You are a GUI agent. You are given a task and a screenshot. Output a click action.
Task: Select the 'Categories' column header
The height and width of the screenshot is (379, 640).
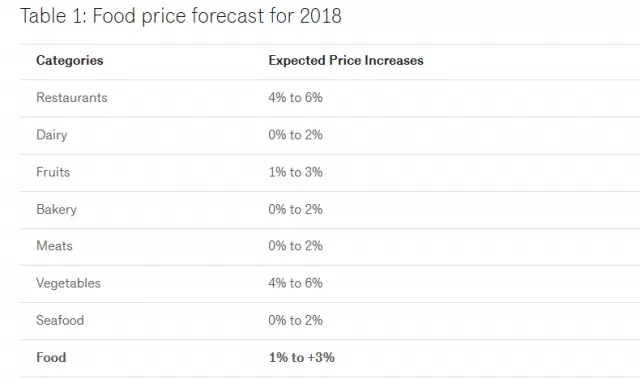click(x=69, y=60)
